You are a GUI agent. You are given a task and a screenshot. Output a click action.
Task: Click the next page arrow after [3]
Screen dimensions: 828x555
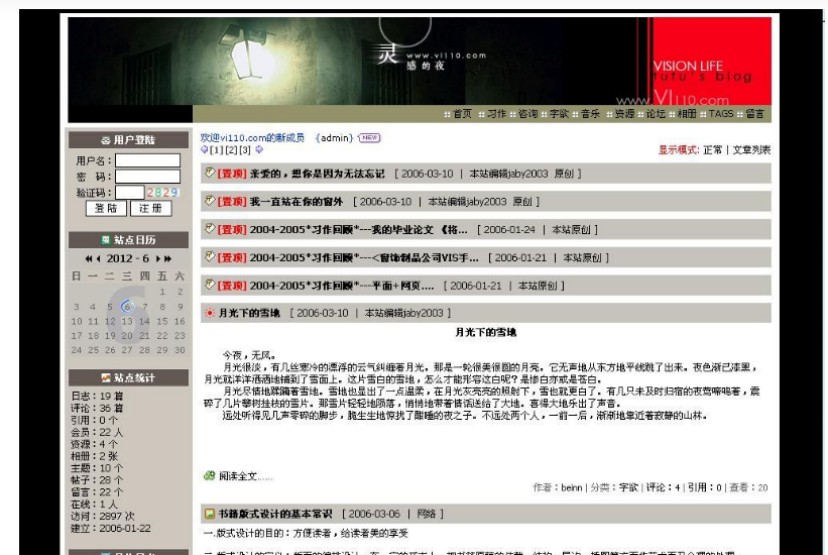click(x=259, y=150)
